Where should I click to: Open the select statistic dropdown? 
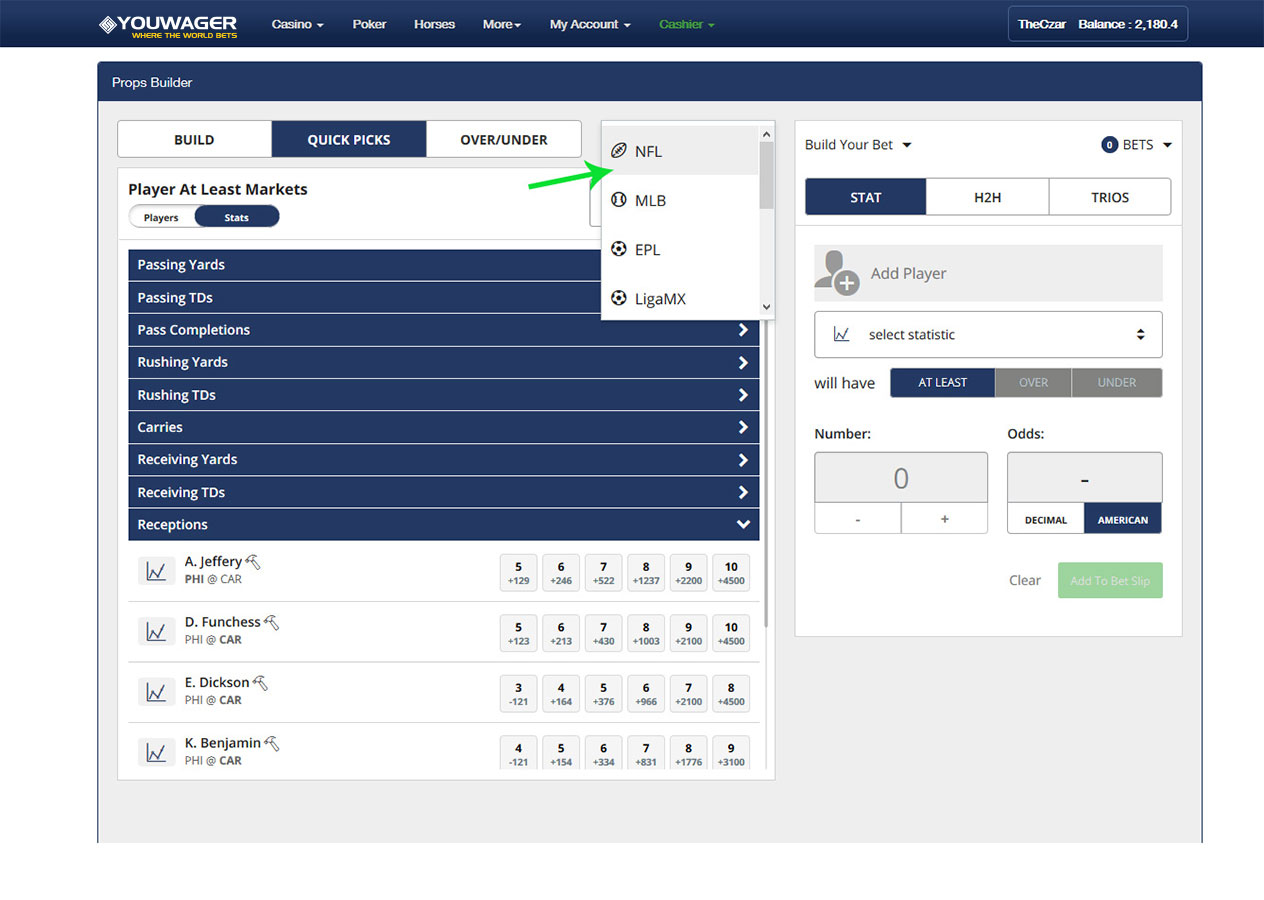tap(988, 335)
